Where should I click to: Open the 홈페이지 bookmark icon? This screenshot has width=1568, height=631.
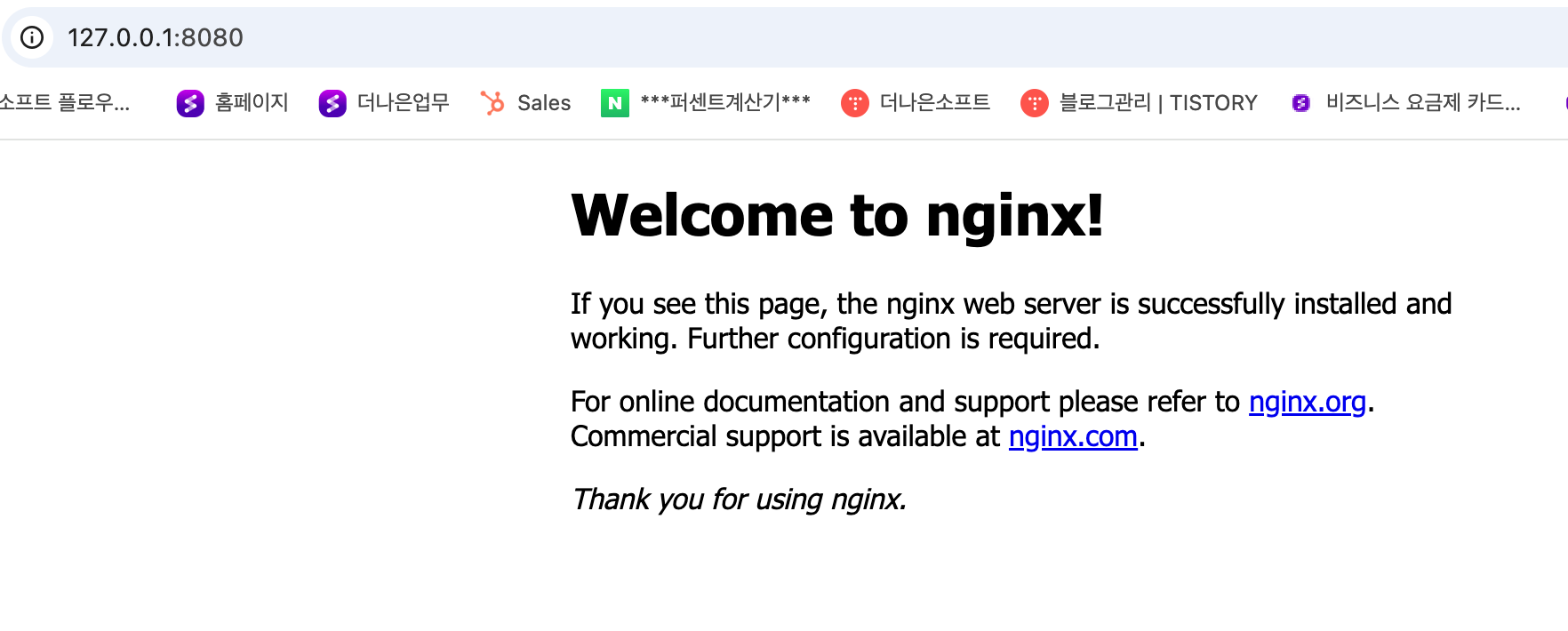tap(190, 104)
